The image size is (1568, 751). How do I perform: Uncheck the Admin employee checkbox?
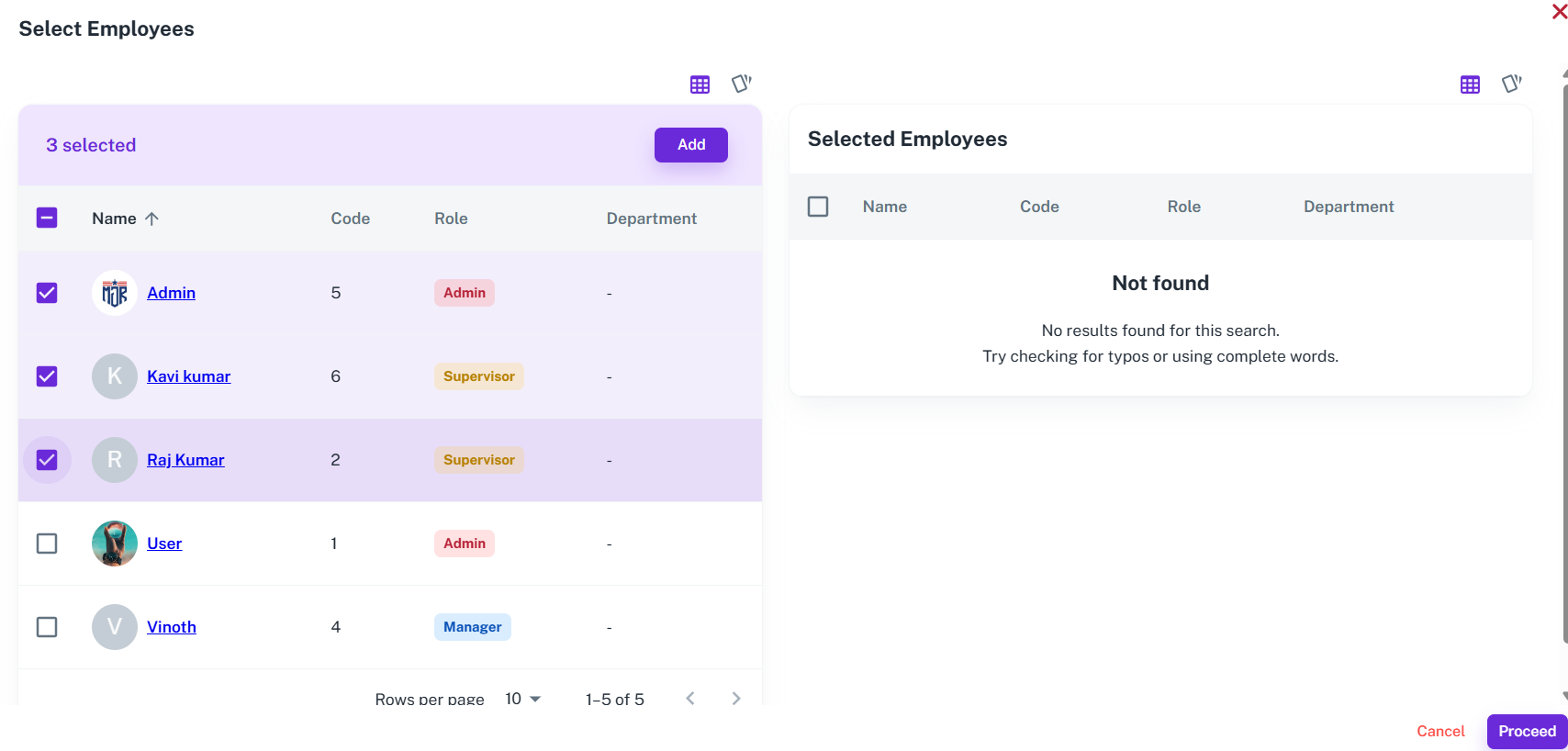pos(47,293)
